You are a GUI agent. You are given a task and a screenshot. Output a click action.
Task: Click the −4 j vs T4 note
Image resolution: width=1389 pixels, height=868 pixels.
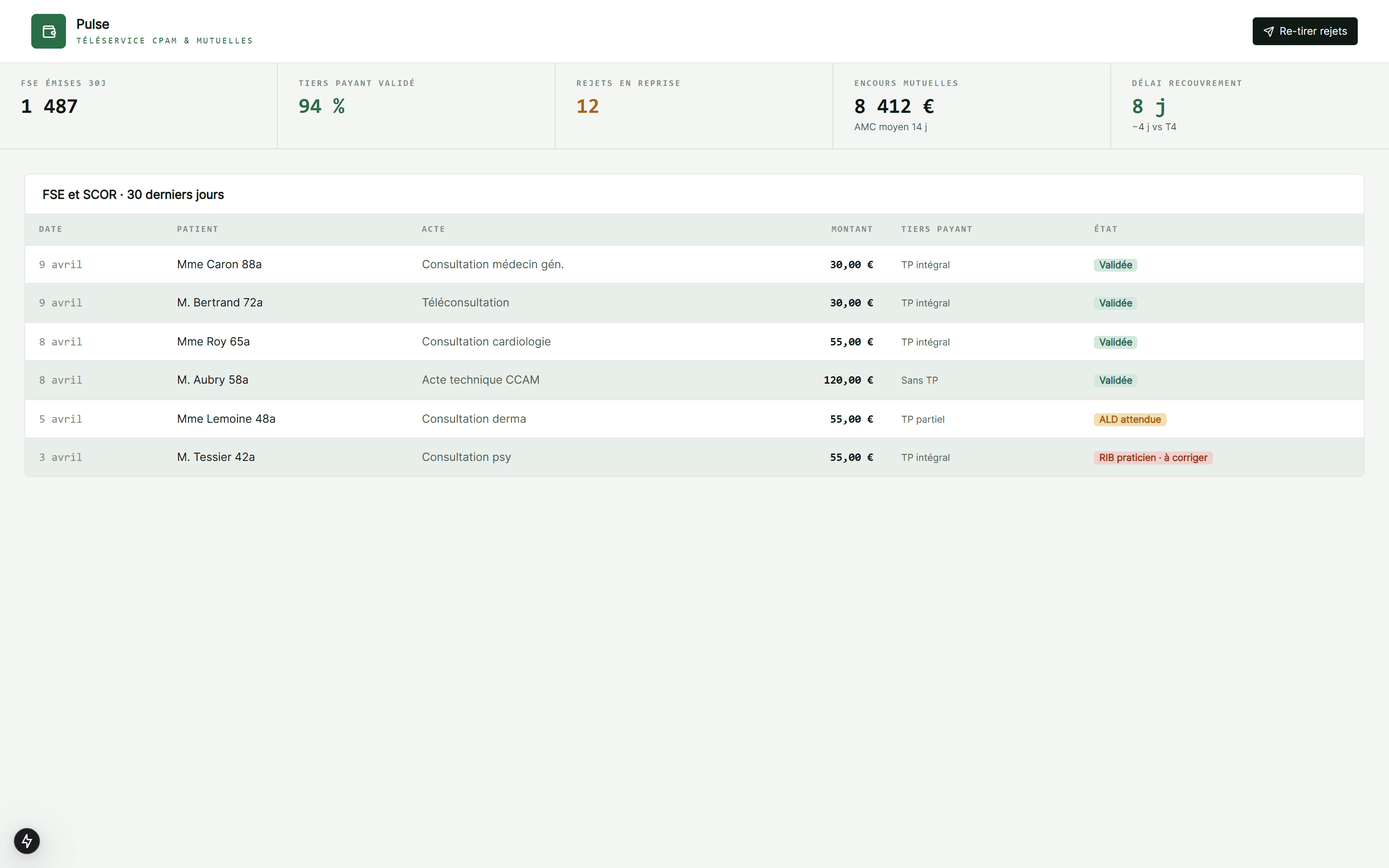click(1154, 127)
